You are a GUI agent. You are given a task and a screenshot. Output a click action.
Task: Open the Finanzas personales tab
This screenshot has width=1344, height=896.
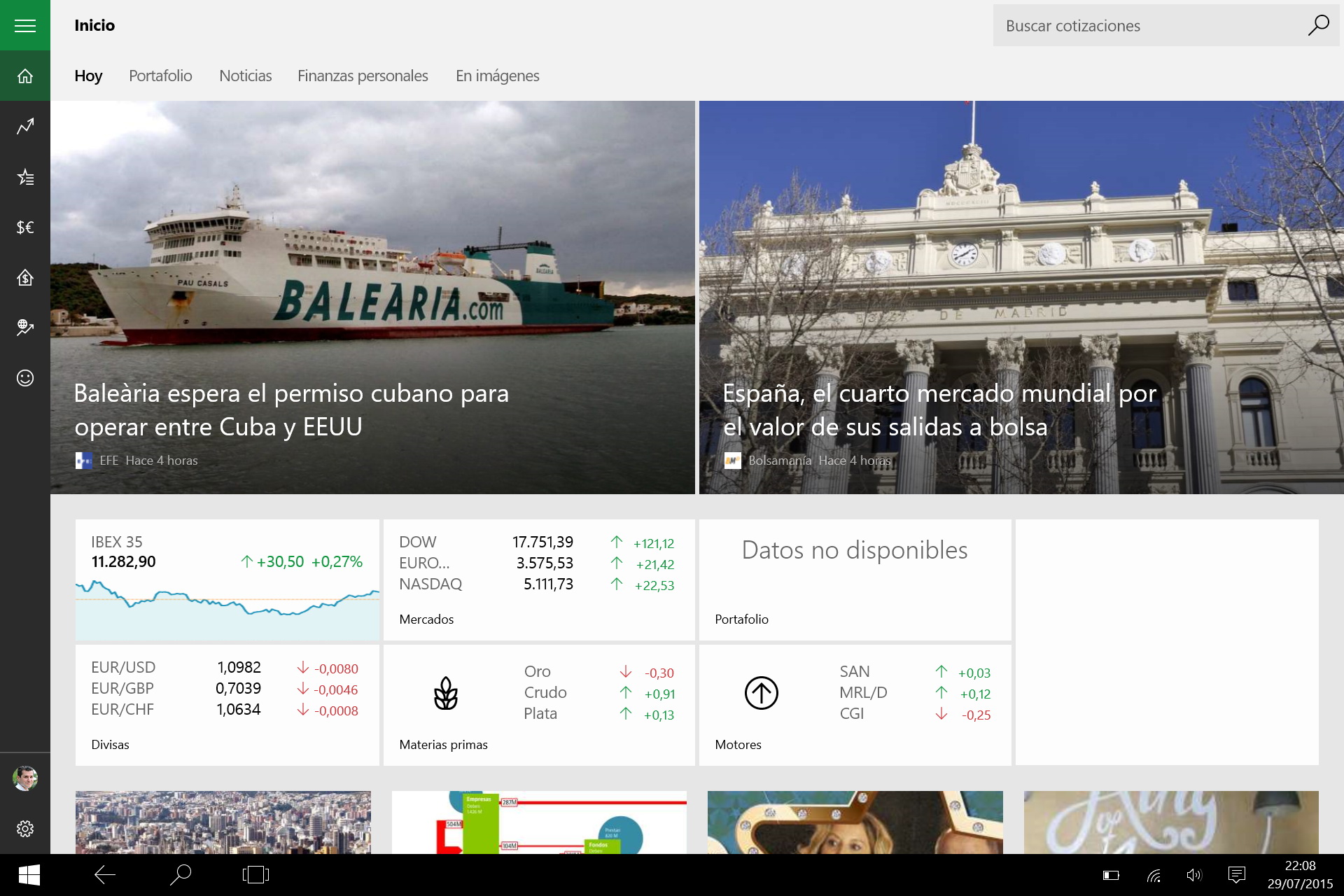[x=363, y=76]
